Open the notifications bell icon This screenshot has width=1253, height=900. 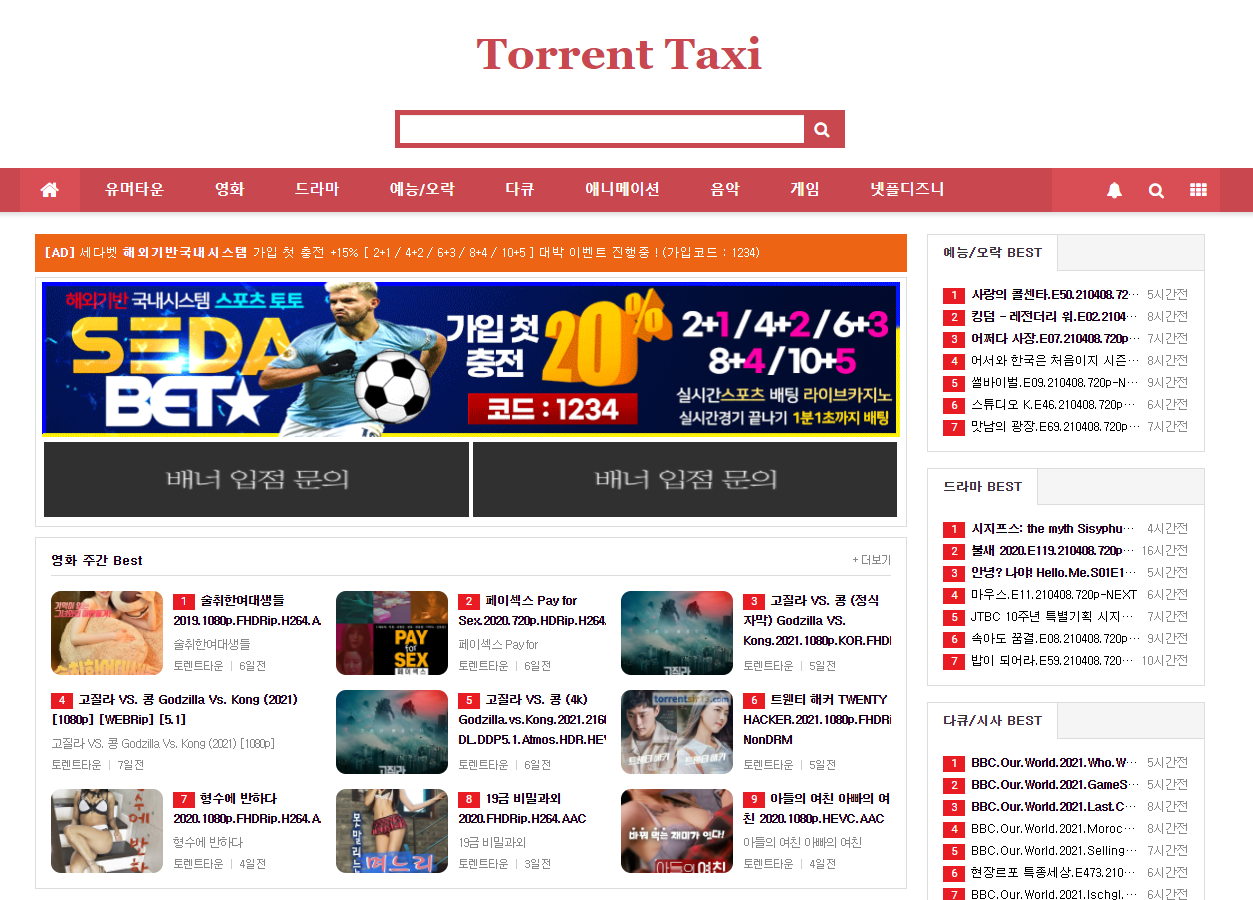point(1114,190)
